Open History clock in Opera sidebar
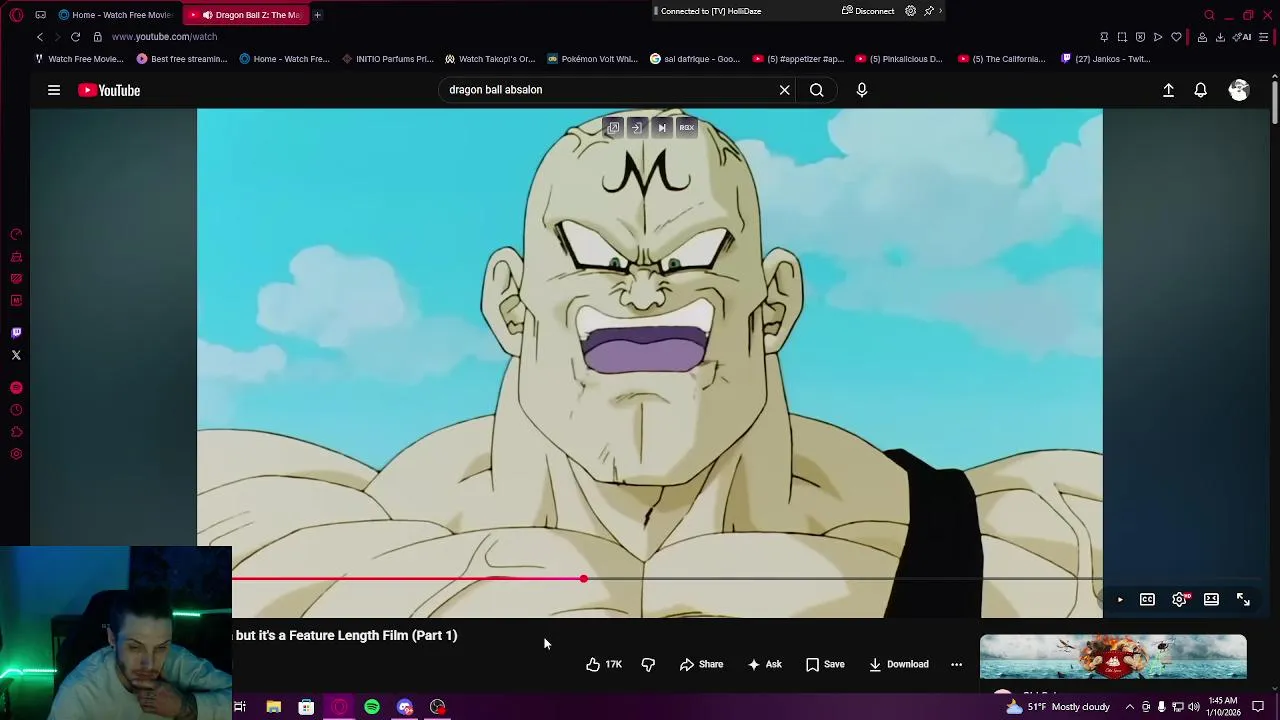The height and width of the screenshot is (720, 1280). pos(16,410)
